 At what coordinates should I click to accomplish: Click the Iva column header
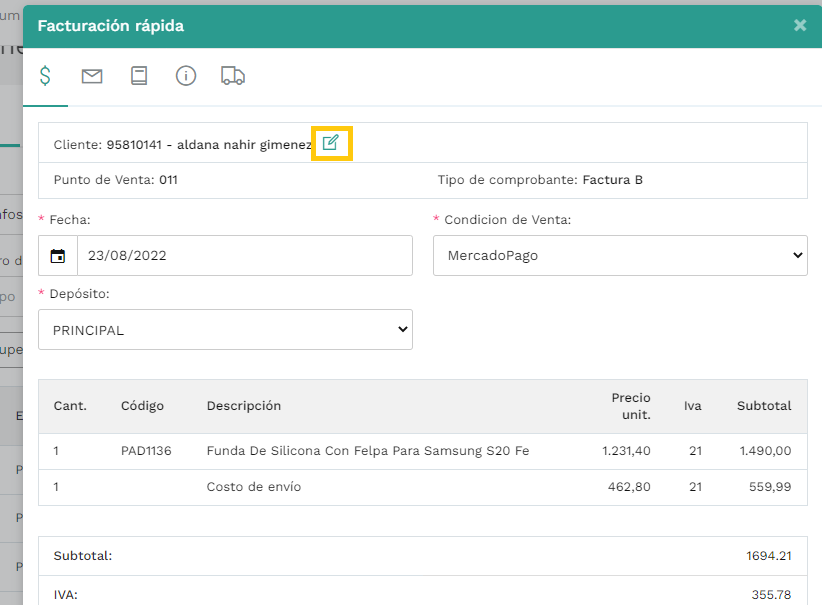693,406
